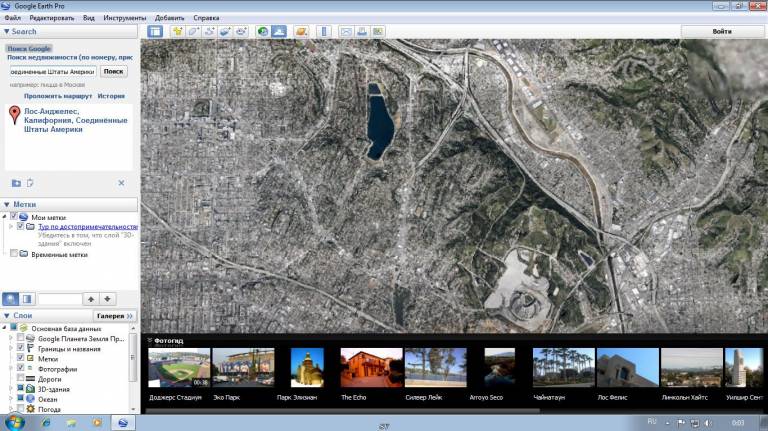Viewport: 768px width, 431px height.
Task: Collapse the Мои метки tree node
Action: point(5,216)
